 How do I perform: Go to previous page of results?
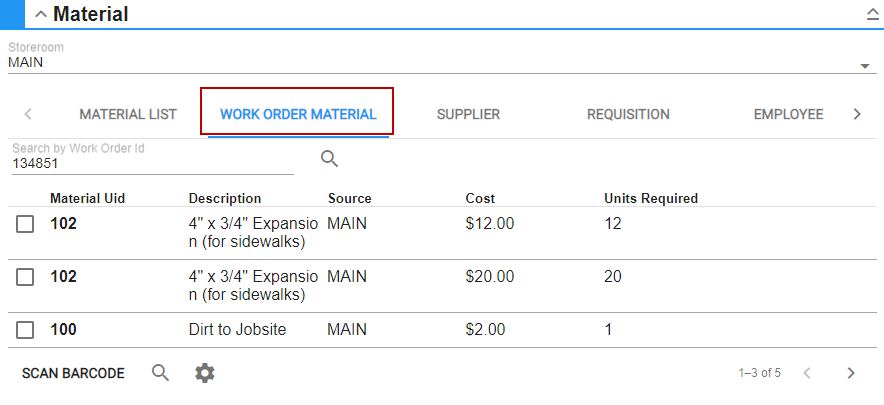point(807,373)
